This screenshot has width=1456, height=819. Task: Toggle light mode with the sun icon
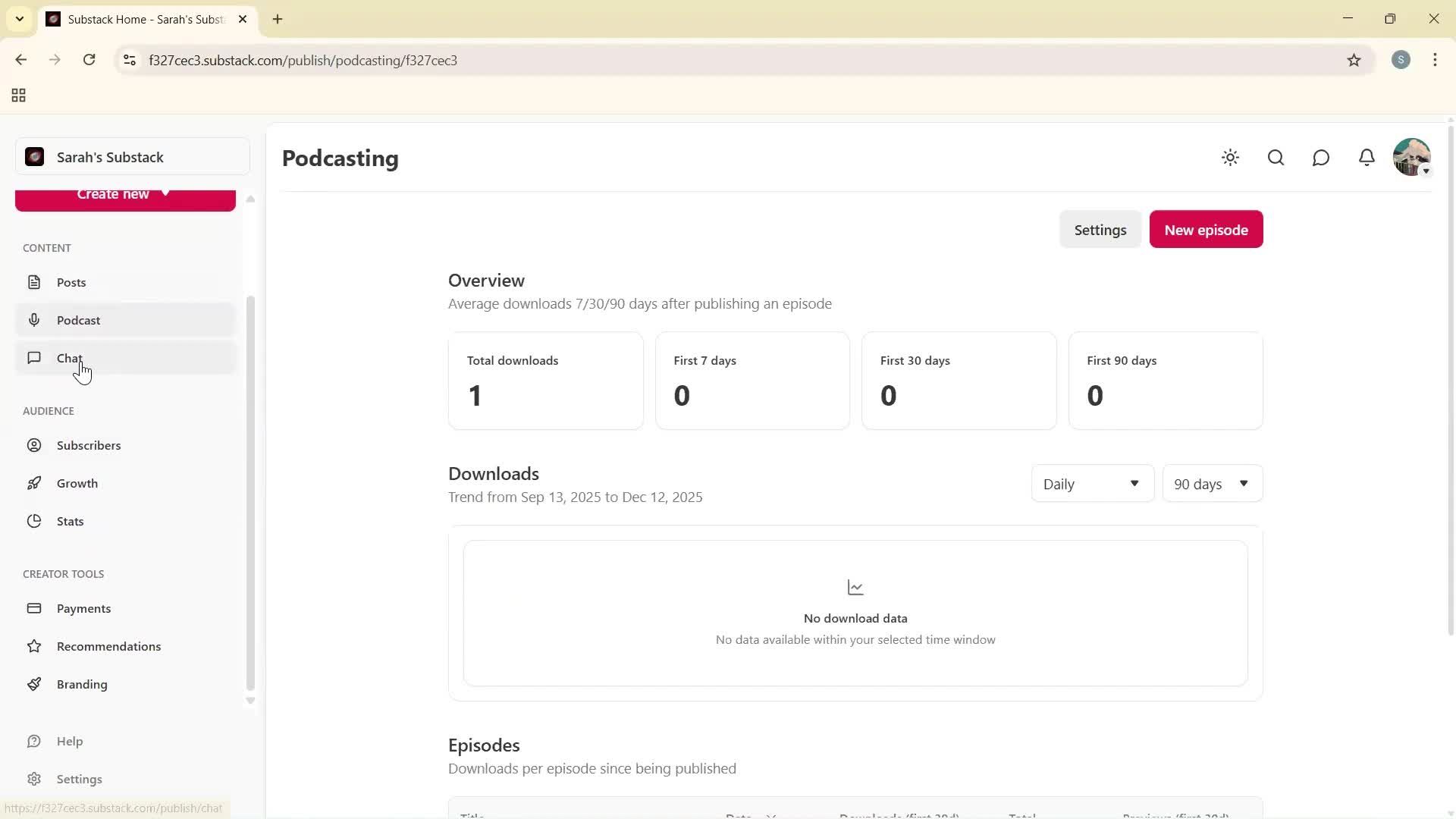click(x=1230, y=158)
